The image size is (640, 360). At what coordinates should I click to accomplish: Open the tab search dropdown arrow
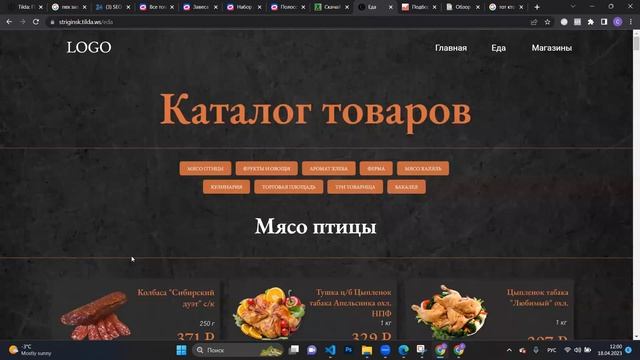[573, 7]
